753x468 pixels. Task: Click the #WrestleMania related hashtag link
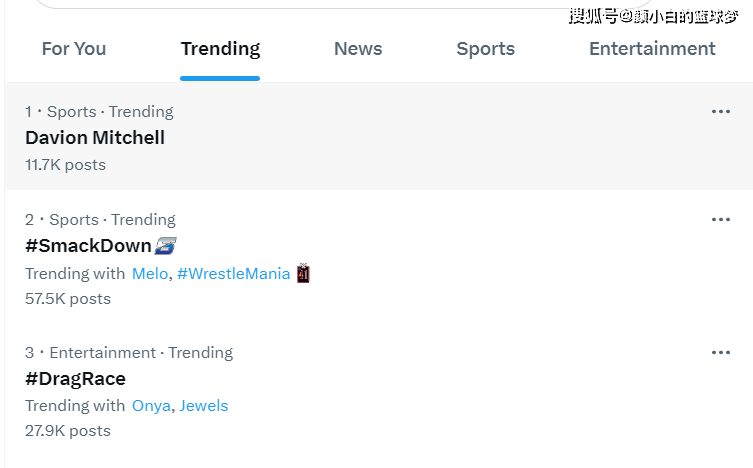pos(234,274)
